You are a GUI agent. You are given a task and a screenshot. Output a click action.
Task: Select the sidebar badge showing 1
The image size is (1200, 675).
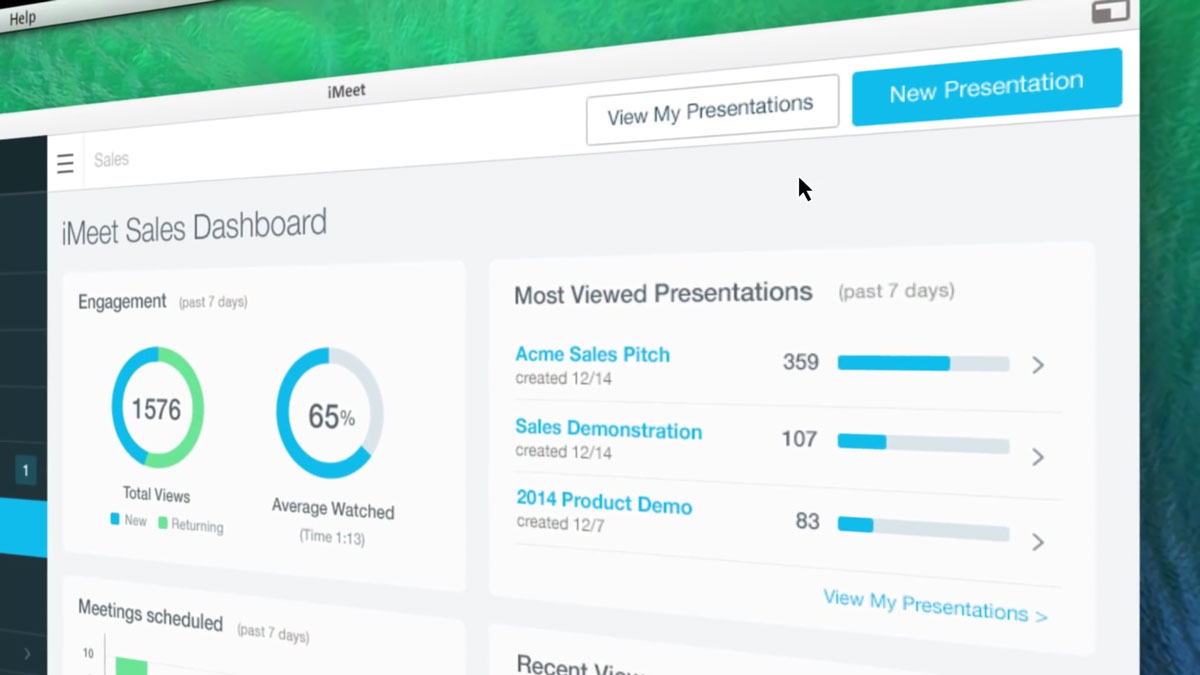click(26, 470)
